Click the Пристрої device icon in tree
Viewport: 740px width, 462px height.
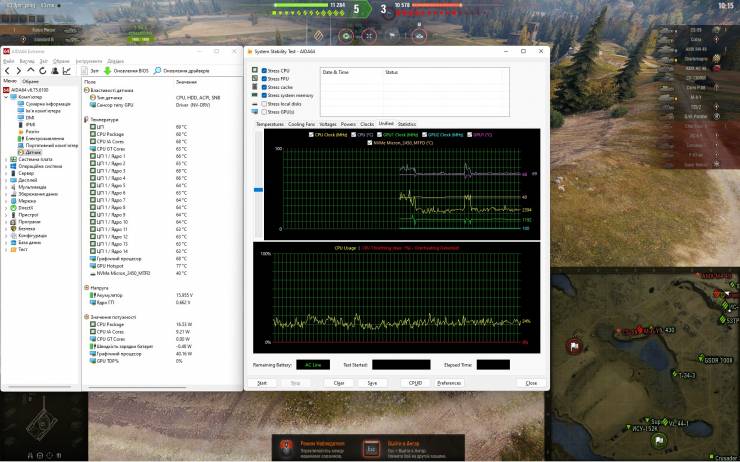click(x=13, y=215)
